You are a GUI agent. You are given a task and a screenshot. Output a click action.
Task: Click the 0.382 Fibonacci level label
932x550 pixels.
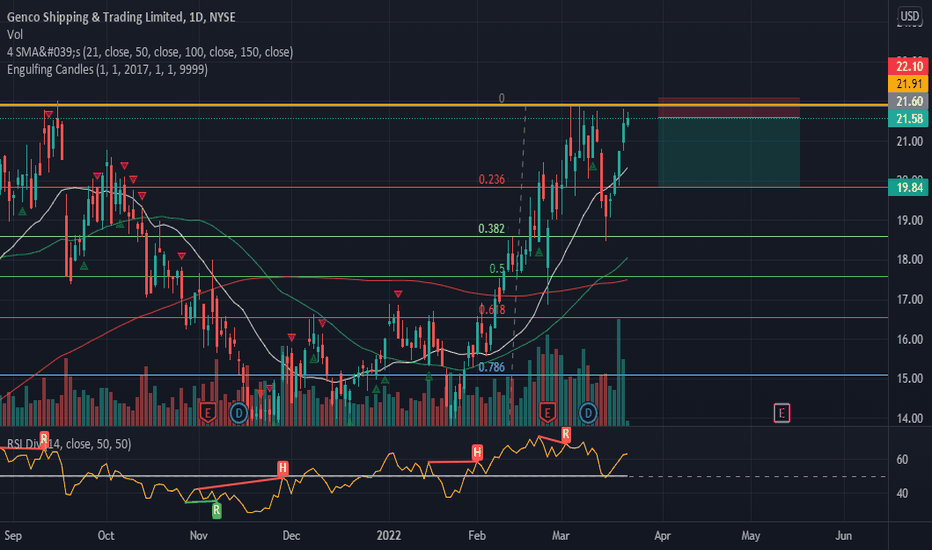492,228
